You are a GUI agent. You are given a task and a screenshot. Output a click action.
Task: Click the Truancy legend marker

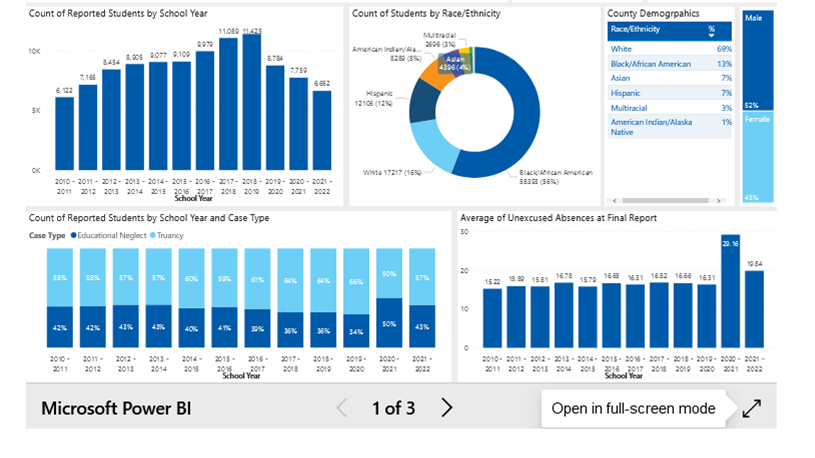[151, 235]
